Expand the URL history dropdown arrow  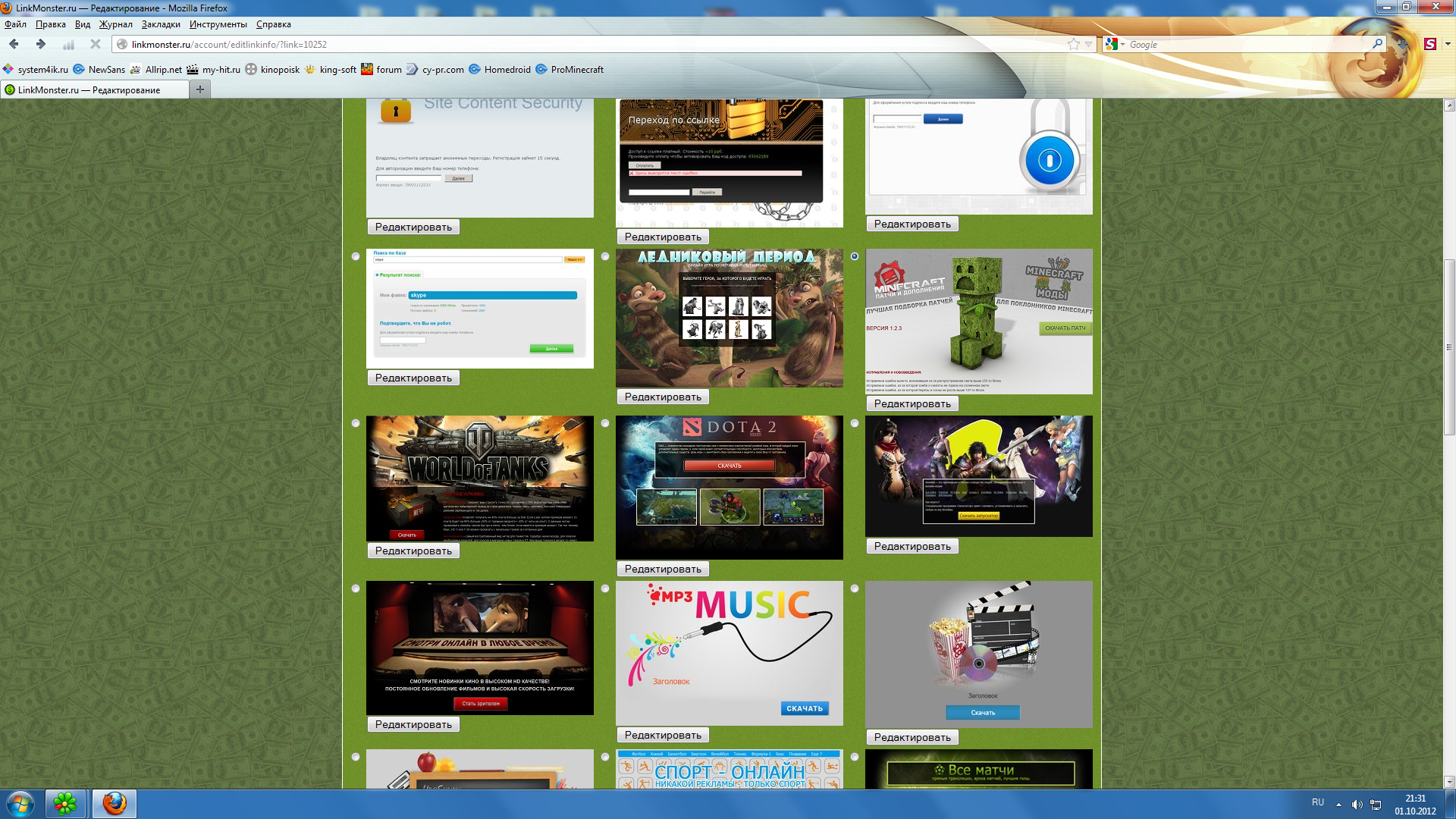pos(1088,44)
